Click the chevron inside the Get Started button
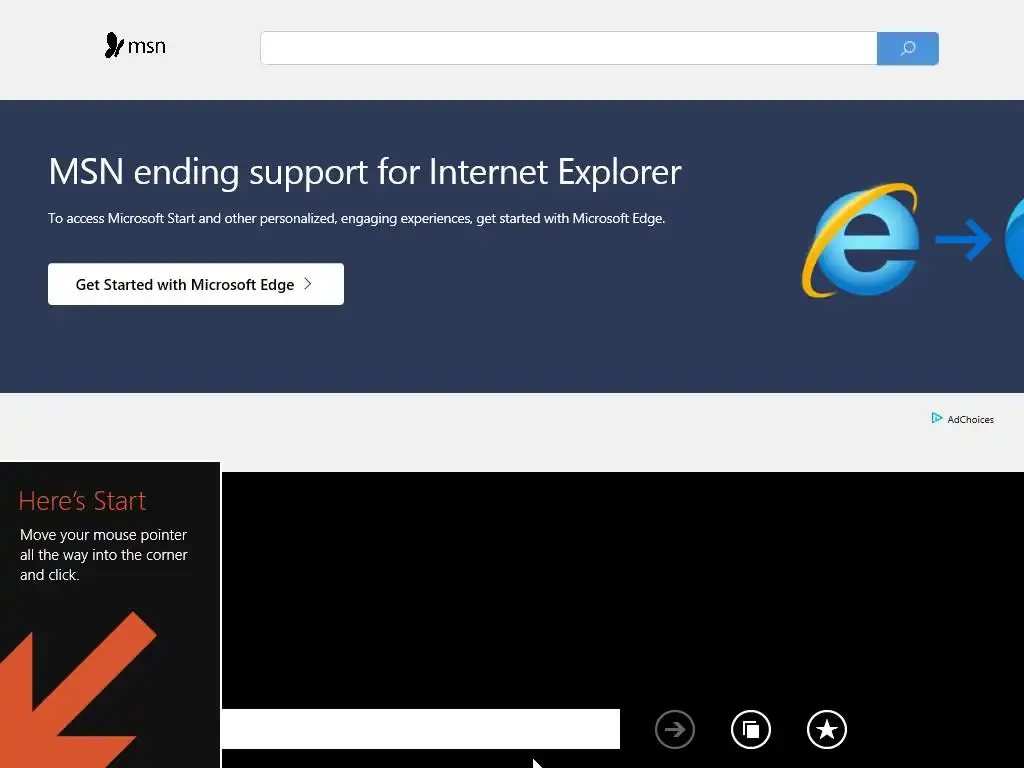 coord(308,284)
